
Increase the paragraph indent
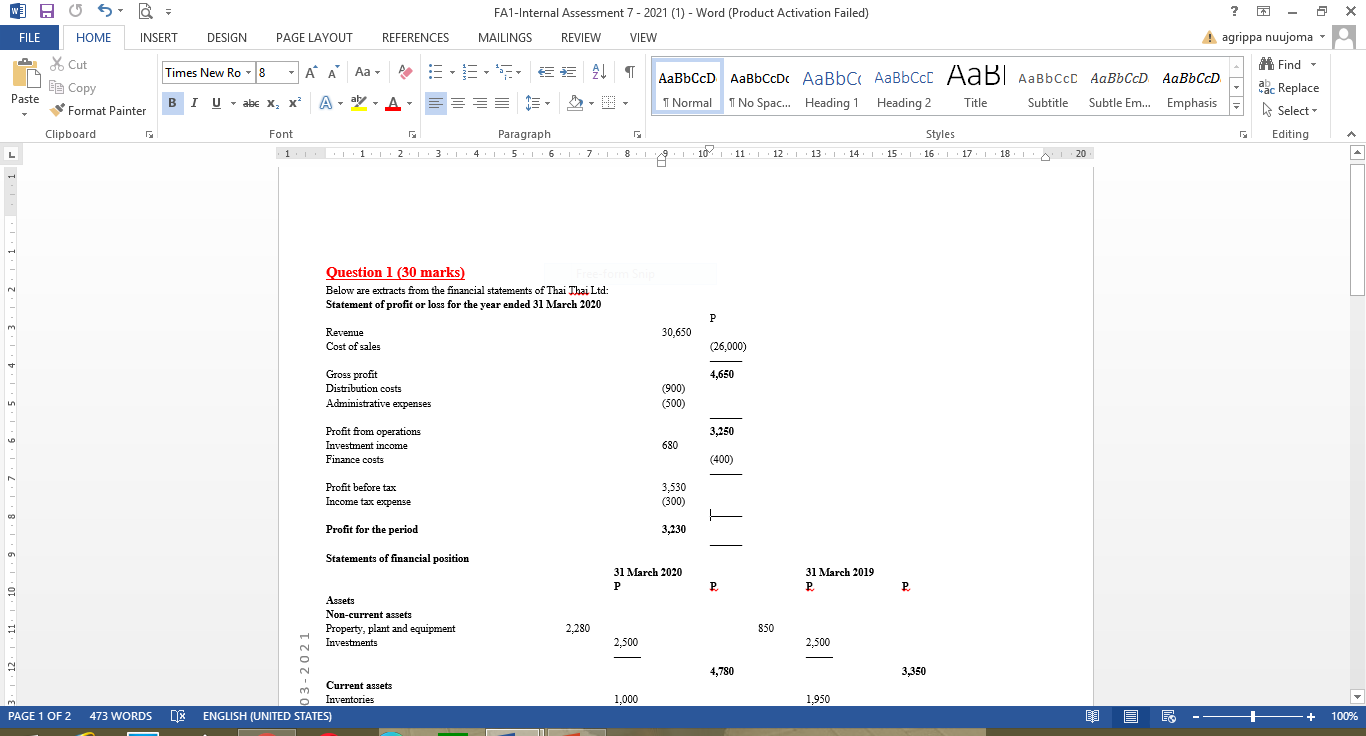tap(566, 73)
